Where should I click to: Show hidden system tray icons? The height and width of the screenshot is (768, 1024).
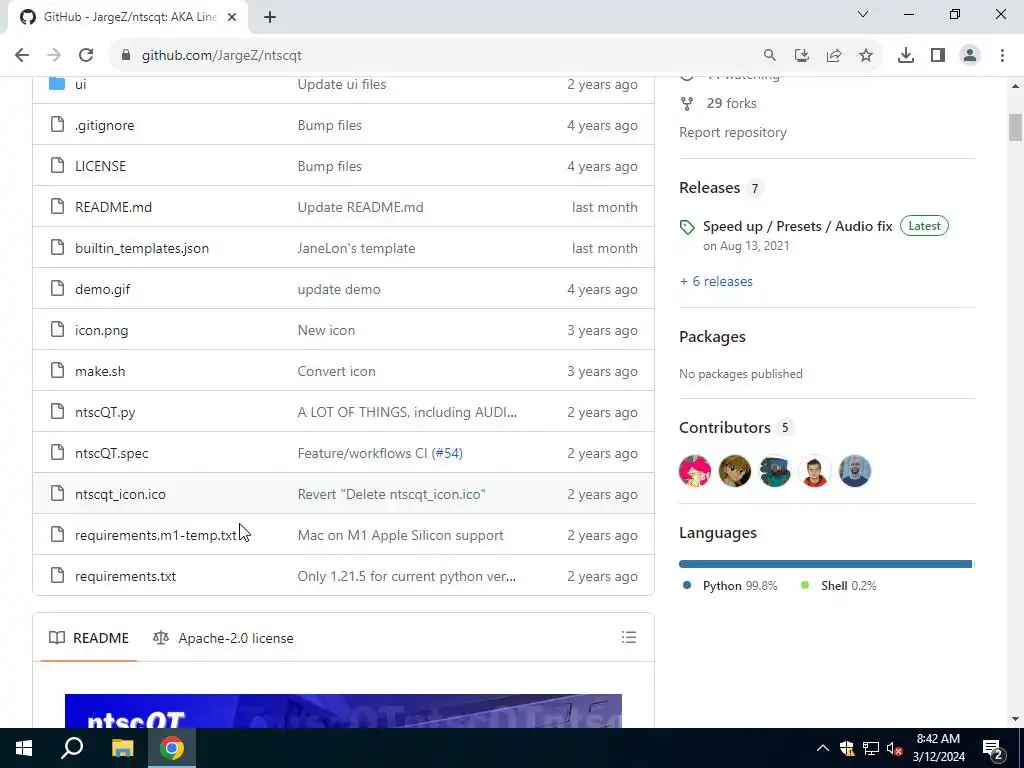pyautogui.click(x=823, y=748)
